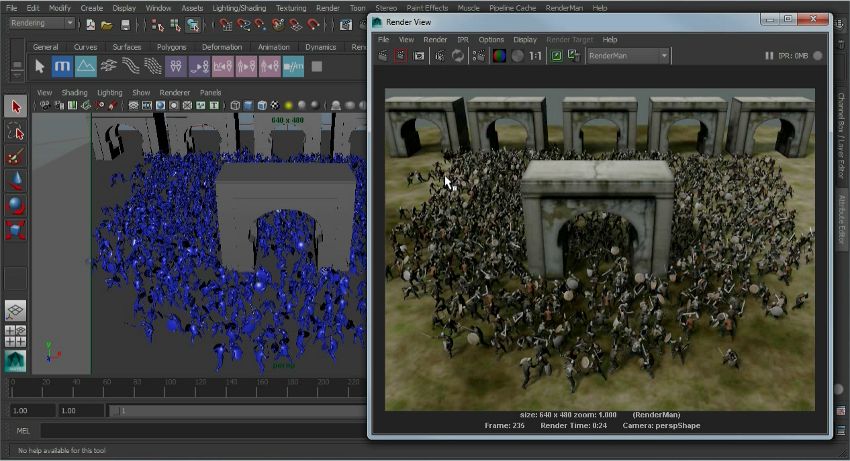Viewport: 850px width, 461px height.
Task: Click the 1:1 real size button
Action: pyautogui.click(x=535, y=56)
